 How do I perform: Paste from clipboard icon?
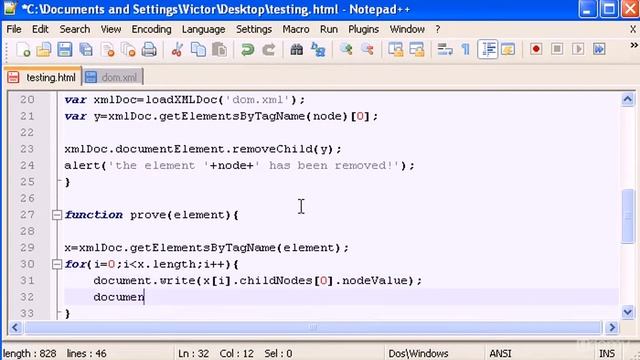[x=220, y=50]
